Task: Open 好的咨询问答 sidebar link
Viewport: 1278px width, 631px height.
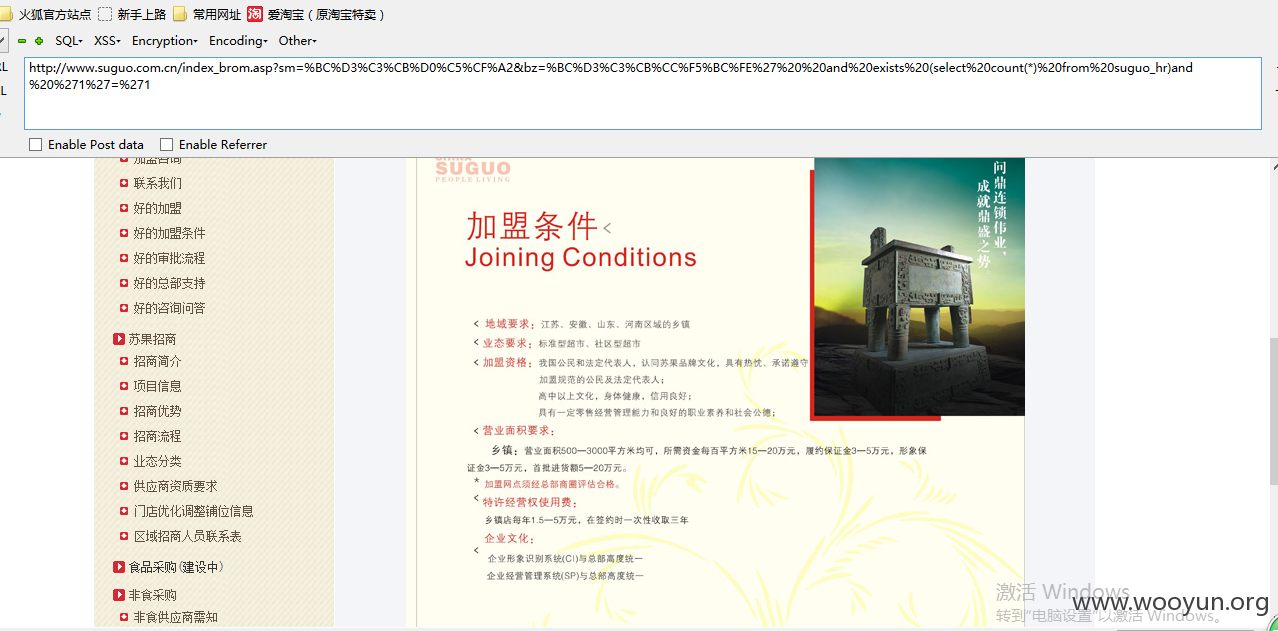Action: pyautogui.click(x=170, y=308)
